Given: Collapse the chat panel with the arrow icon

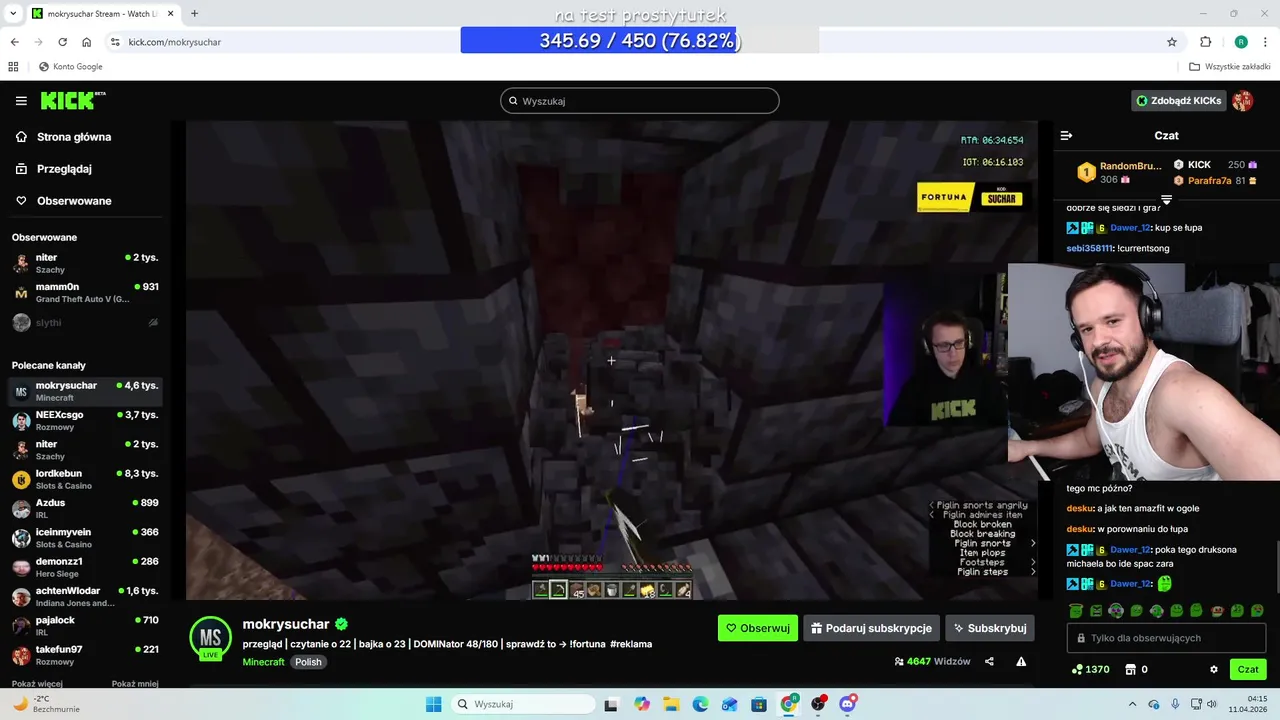Looking at the screenshot, I should tap(1066, 135).
